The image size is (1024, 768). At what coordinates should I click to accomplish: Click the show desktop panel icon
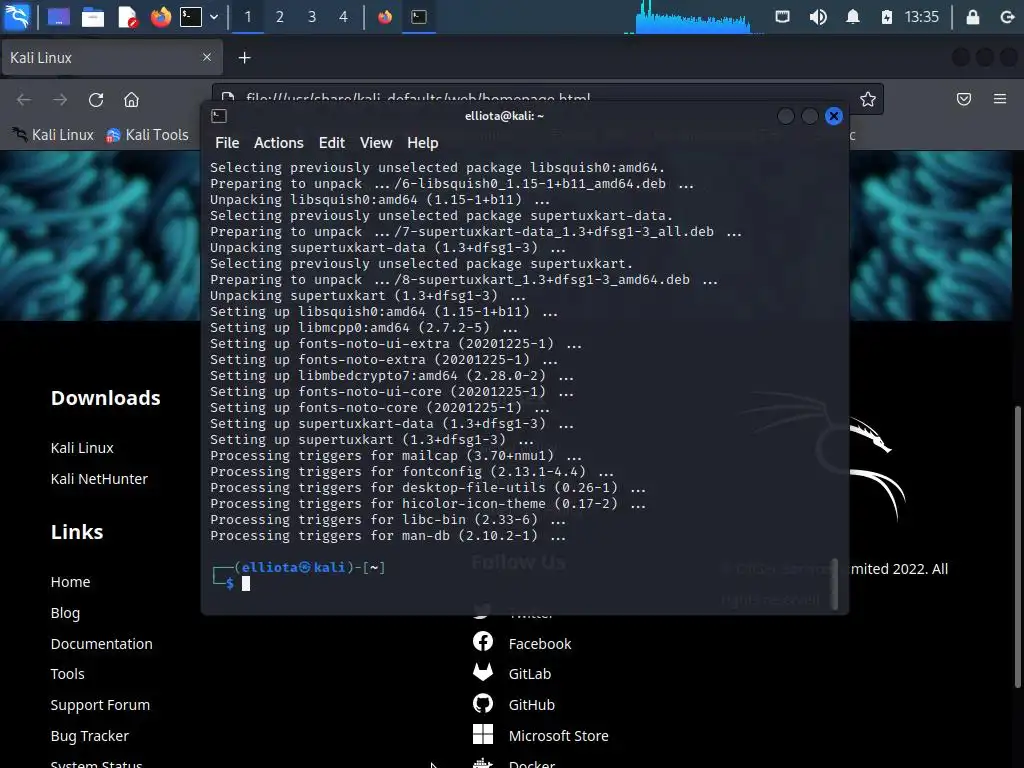point(59,16)
